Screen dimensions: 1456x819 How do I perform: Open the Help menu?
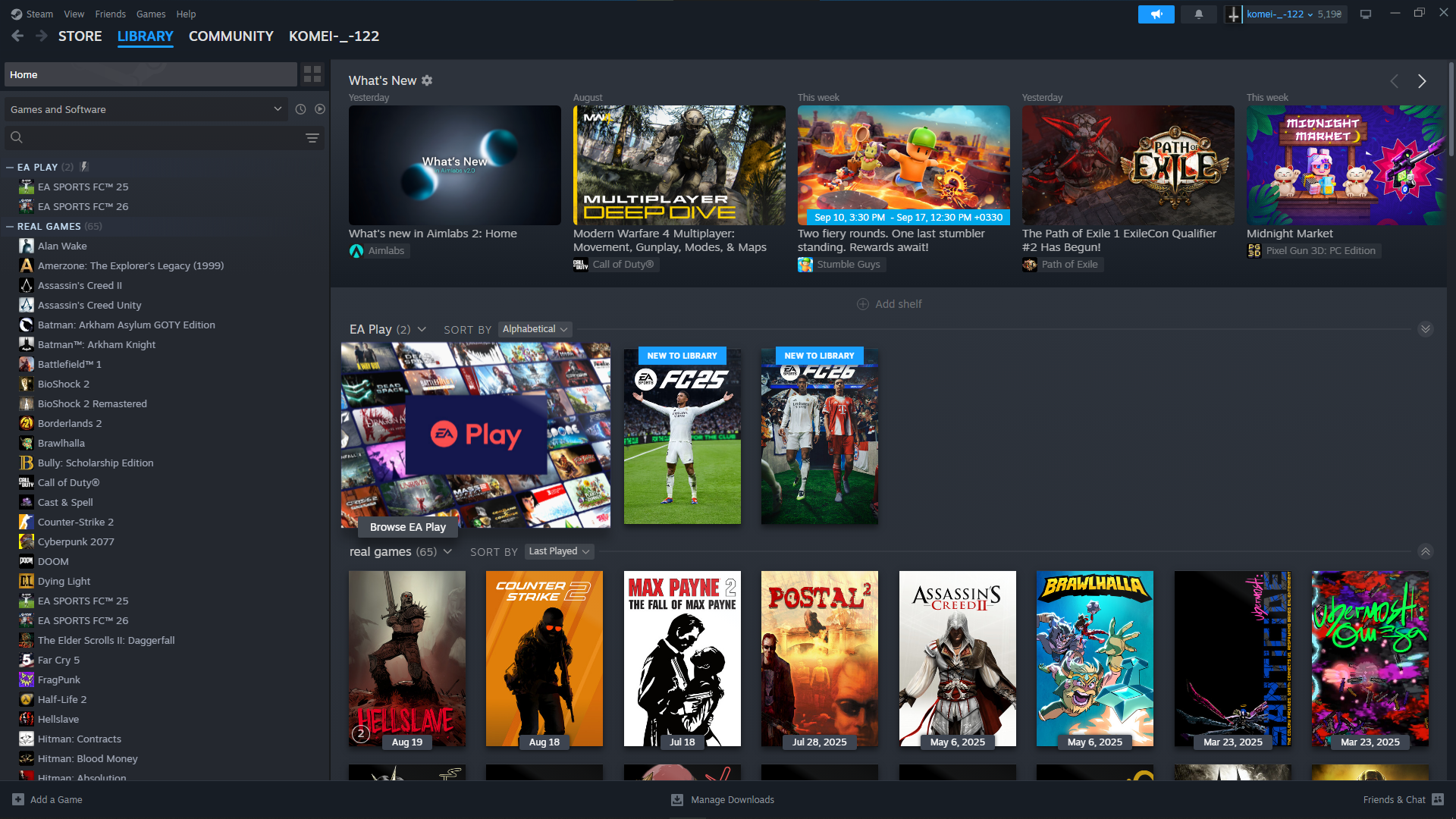click(x=186, y=14)
